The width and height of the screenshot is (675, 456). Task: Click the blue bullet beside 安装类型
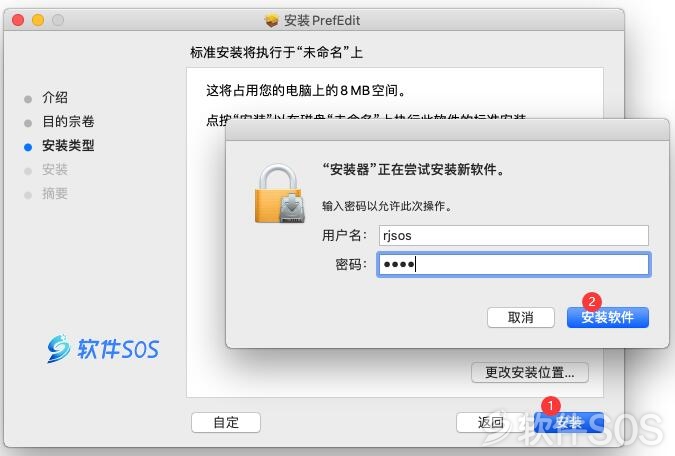click(28, 147)
